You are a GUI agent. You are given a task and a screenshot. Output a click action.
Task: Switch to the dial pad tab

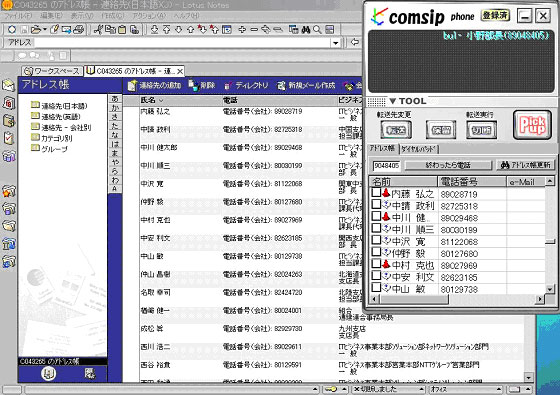[419, 149]
